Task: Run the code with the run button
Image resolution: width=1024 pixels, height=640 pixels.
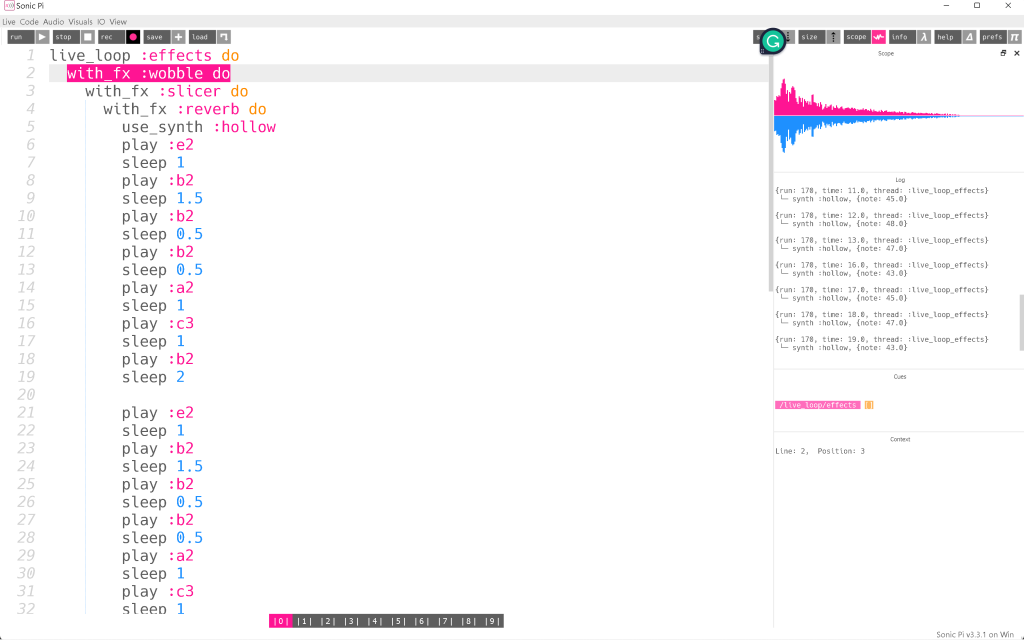Action: (27, 37)
